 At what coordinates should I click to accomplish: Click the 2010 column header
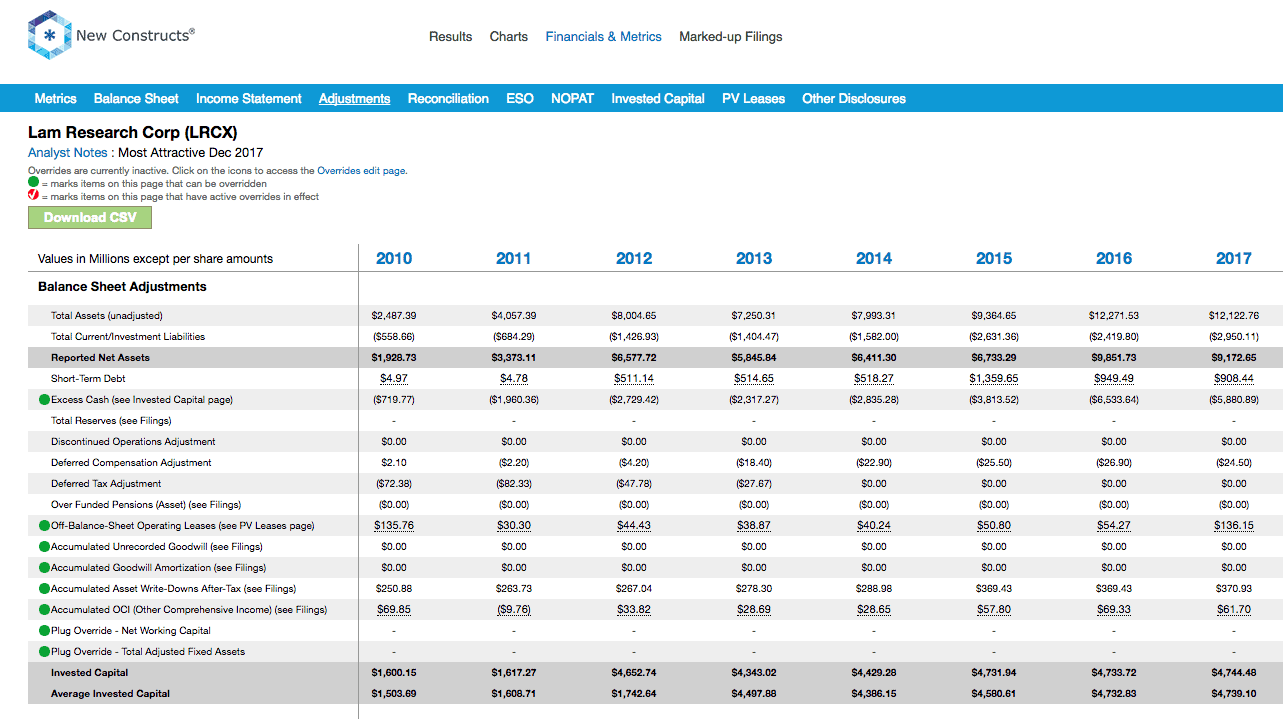(394, 258)
